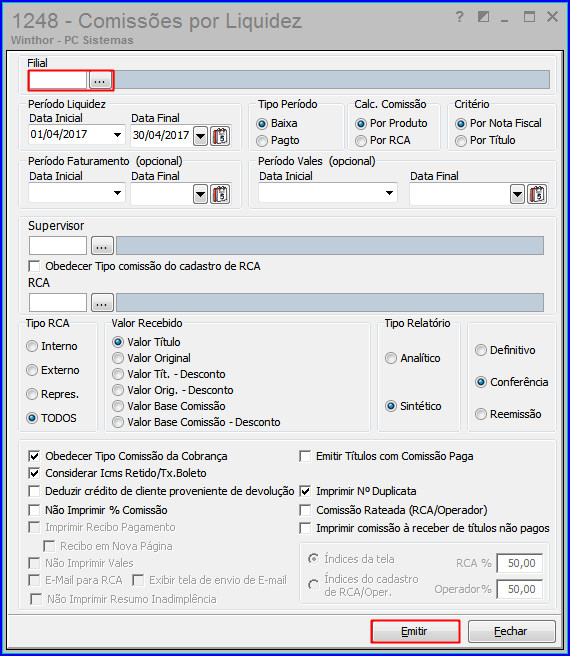Click the Supervisor code input field
The width and height of the screenshot is (570, 656).
(58, 246)
